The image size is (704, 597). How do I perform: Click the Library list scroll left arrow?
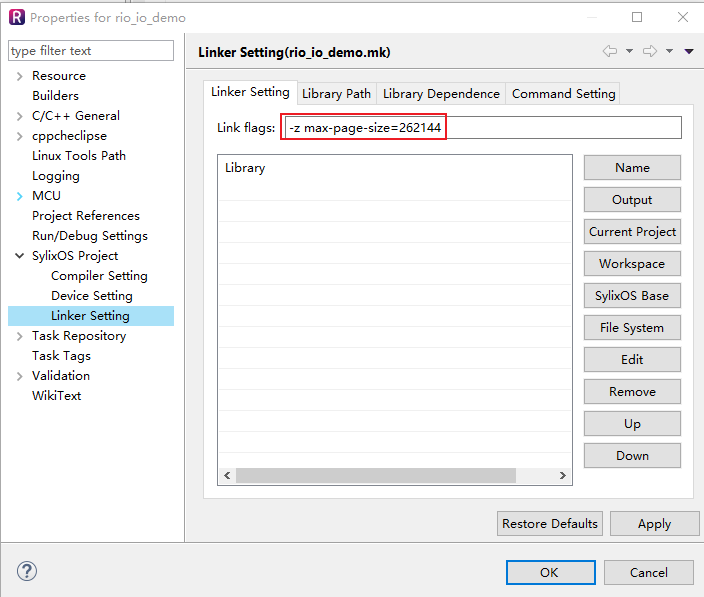227,475
